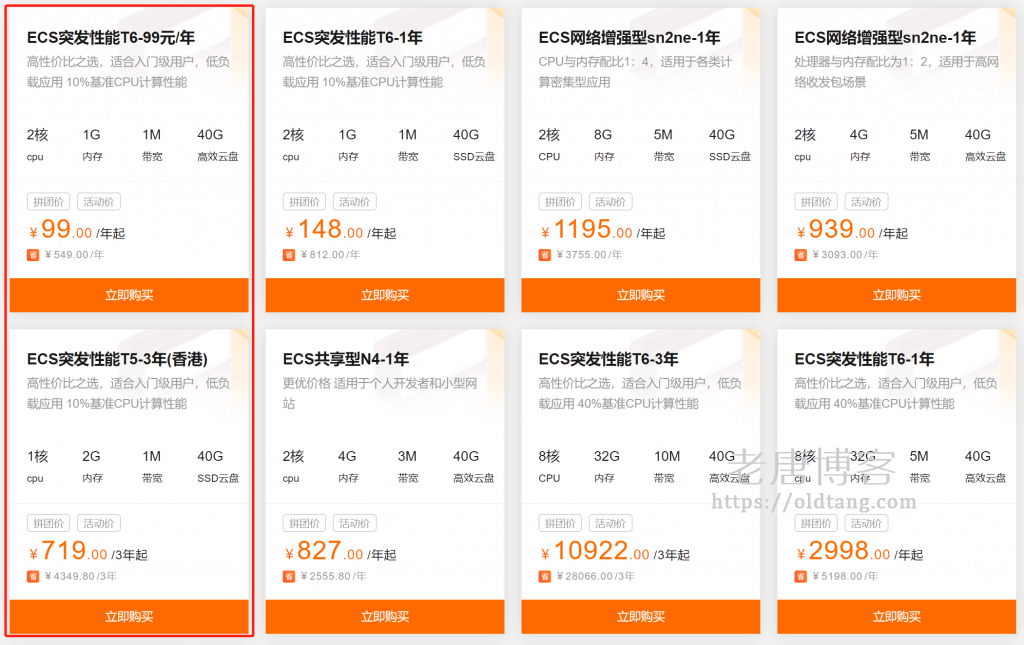Viewport: 1024px width, 645px height.
Task: Open the ECS突发性能T6-1年 title with 1G 内存
Action: (x=353, y=38)
